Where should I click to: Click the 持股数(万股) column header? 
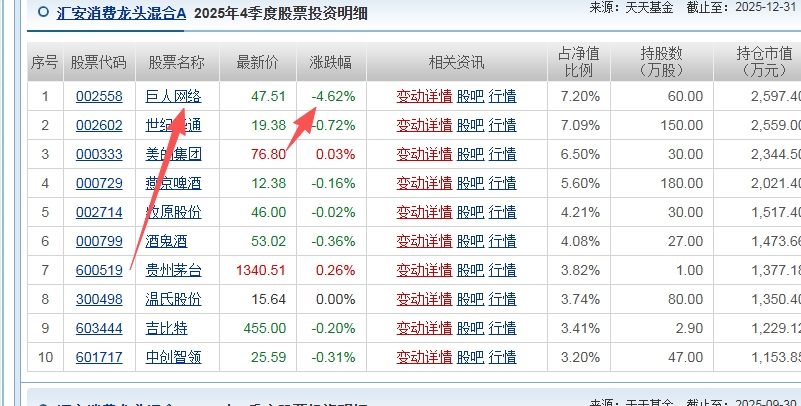point(662,62)
